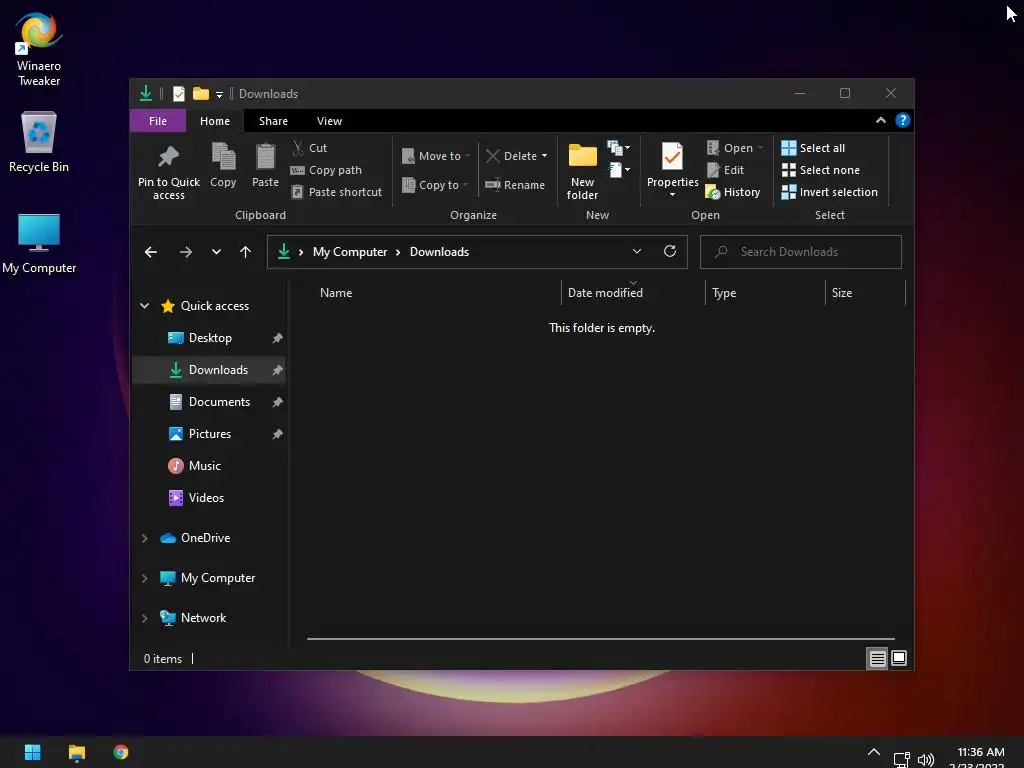
Task: Launch Chrome from the taskbar
Action: (x=121, y=752)
